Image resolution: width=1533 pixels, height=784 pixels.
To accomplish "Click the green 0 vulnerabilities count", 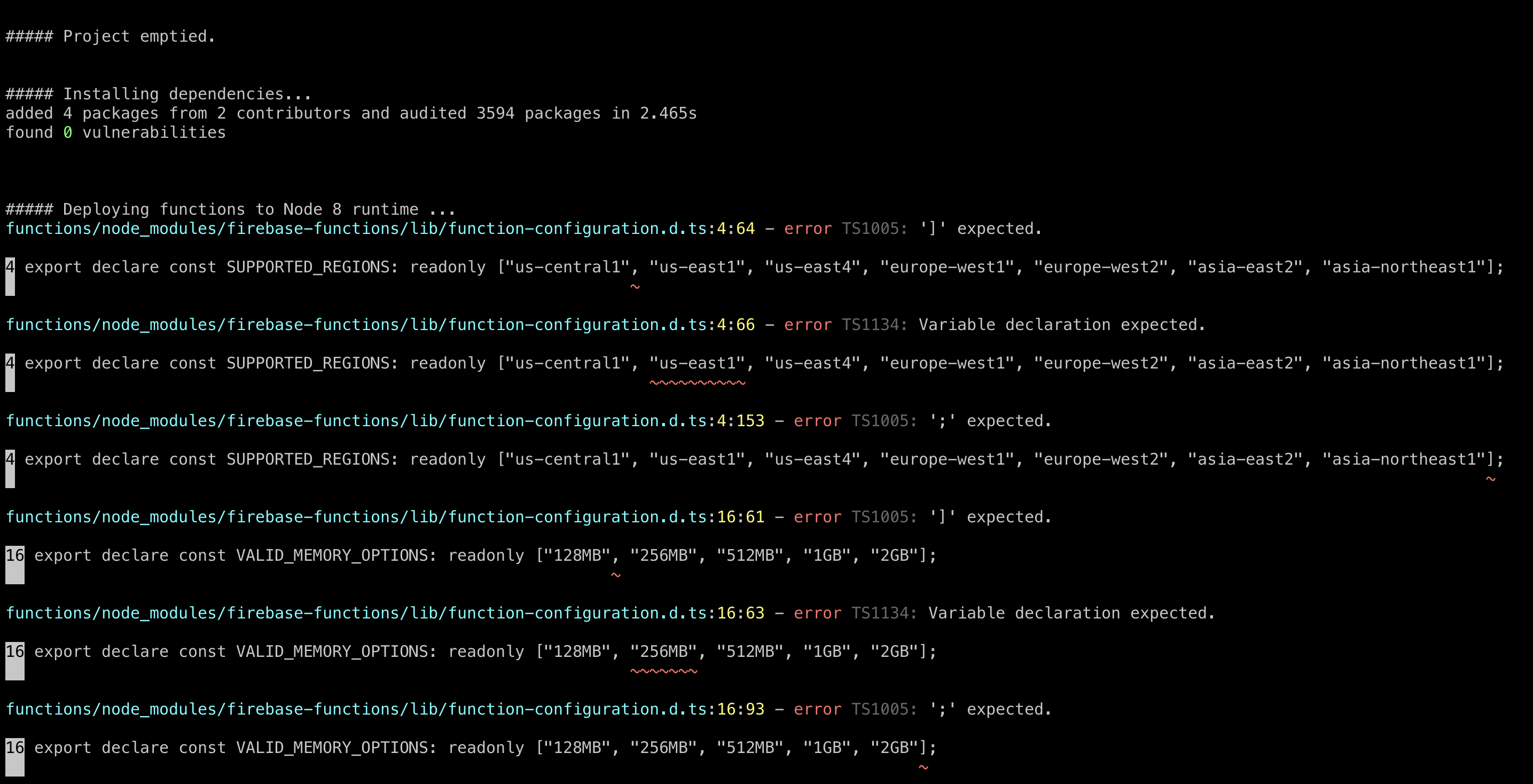I will click(68, 132).
